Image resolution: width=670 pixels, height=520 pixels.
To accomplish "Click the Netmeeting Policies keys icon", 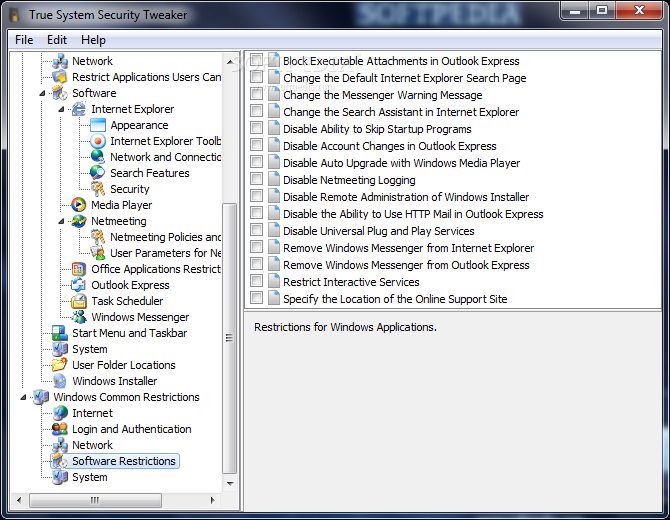I will click(x=98, y=237).
